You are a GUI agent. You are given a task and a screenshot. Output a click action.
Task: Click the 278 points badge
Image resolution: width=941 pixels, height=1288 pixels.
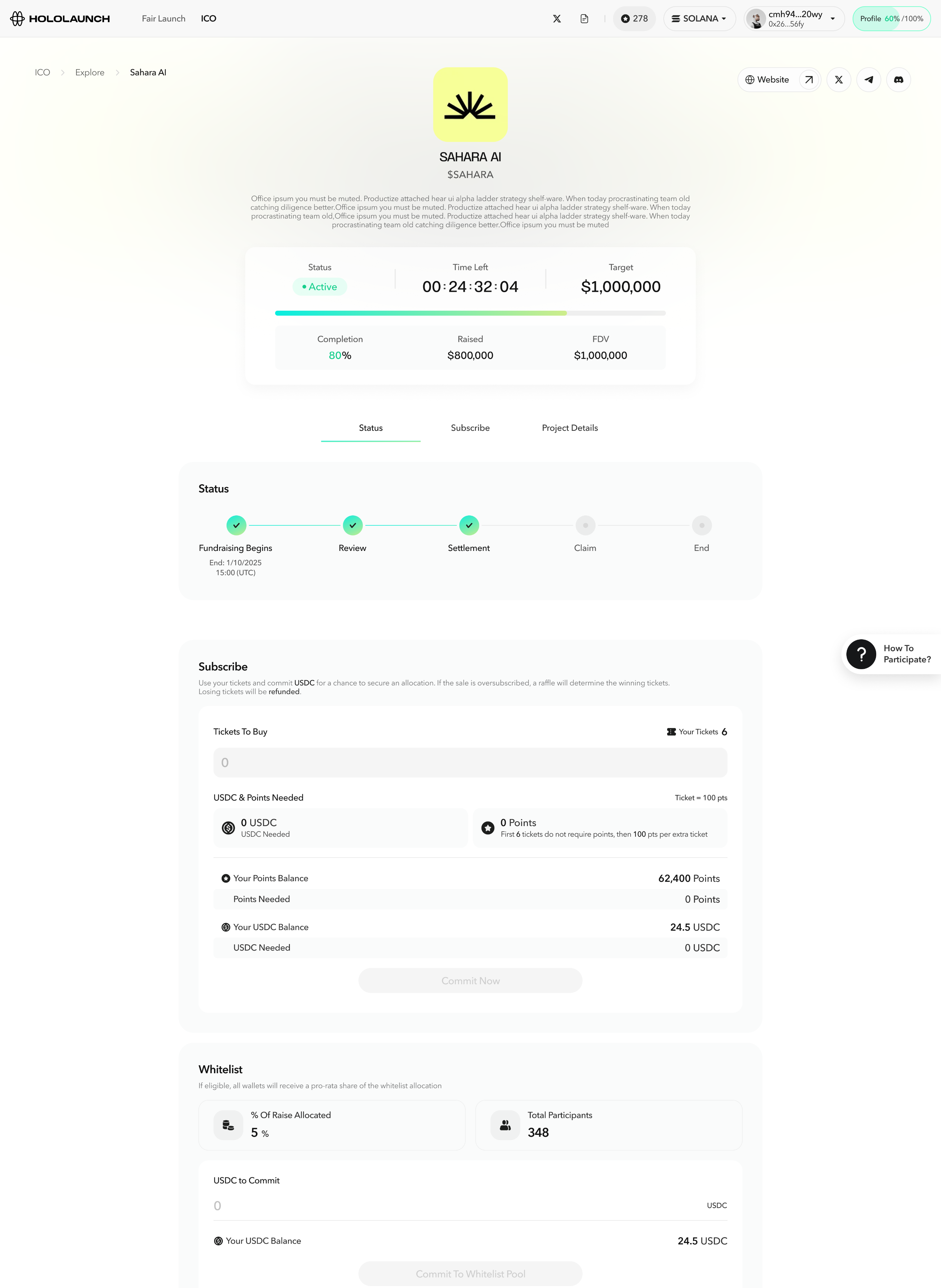(634, 19)
